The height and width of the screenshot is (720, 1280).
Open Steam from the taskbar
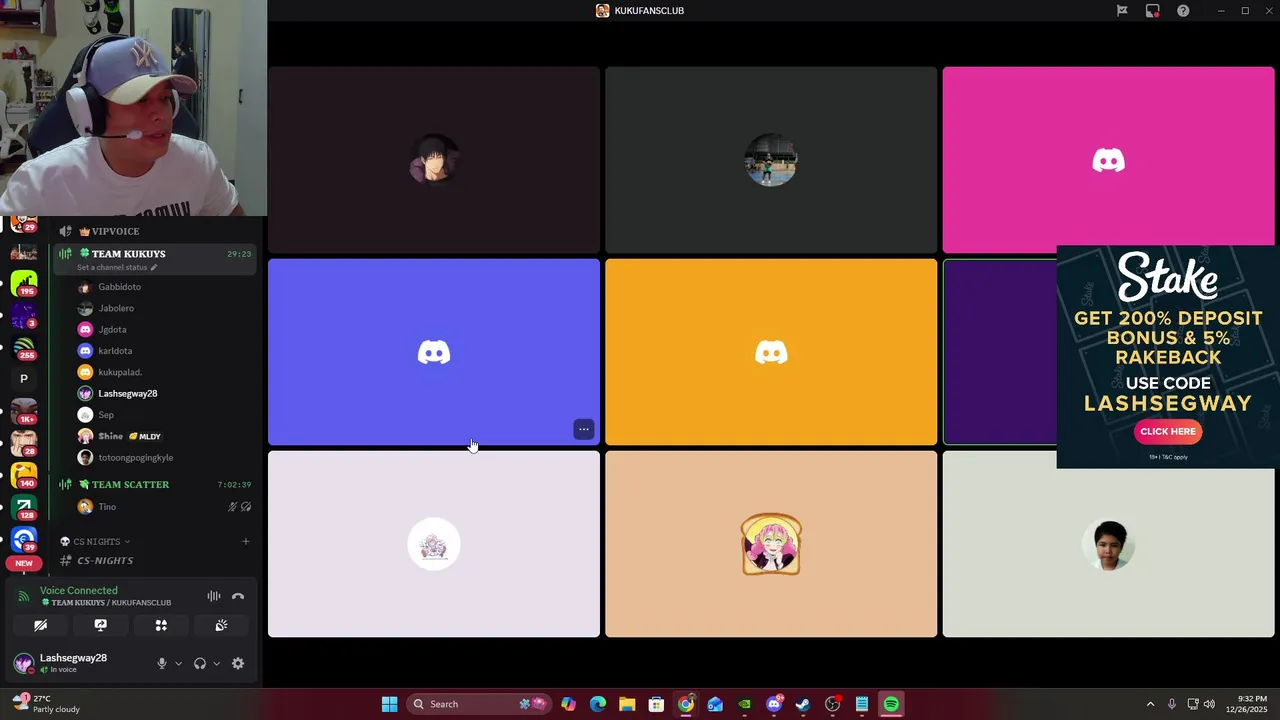pyautogui.click(x=803, y=704)
